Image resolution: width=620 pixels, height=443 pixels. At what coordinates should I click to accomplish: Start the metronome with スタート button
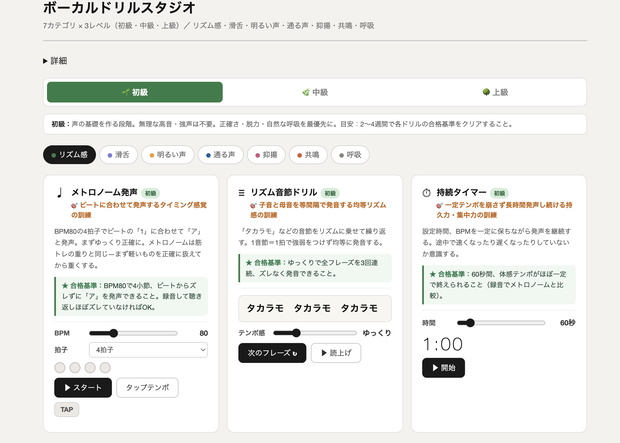tap(83, 388)
